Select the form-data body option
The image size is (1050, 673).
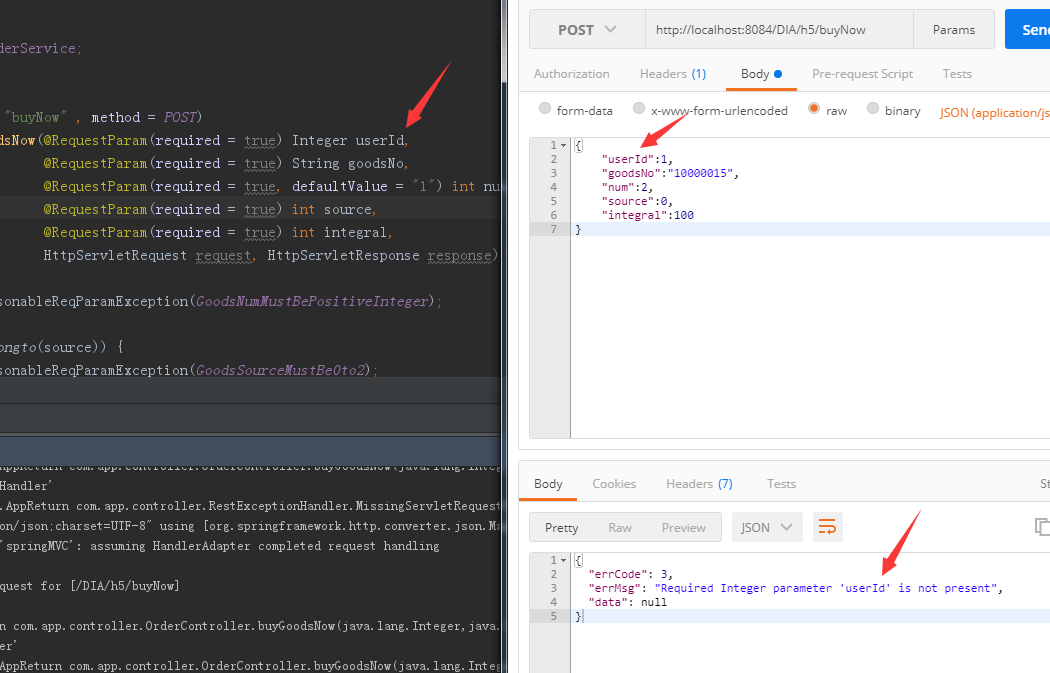click(x=547, y=110)
